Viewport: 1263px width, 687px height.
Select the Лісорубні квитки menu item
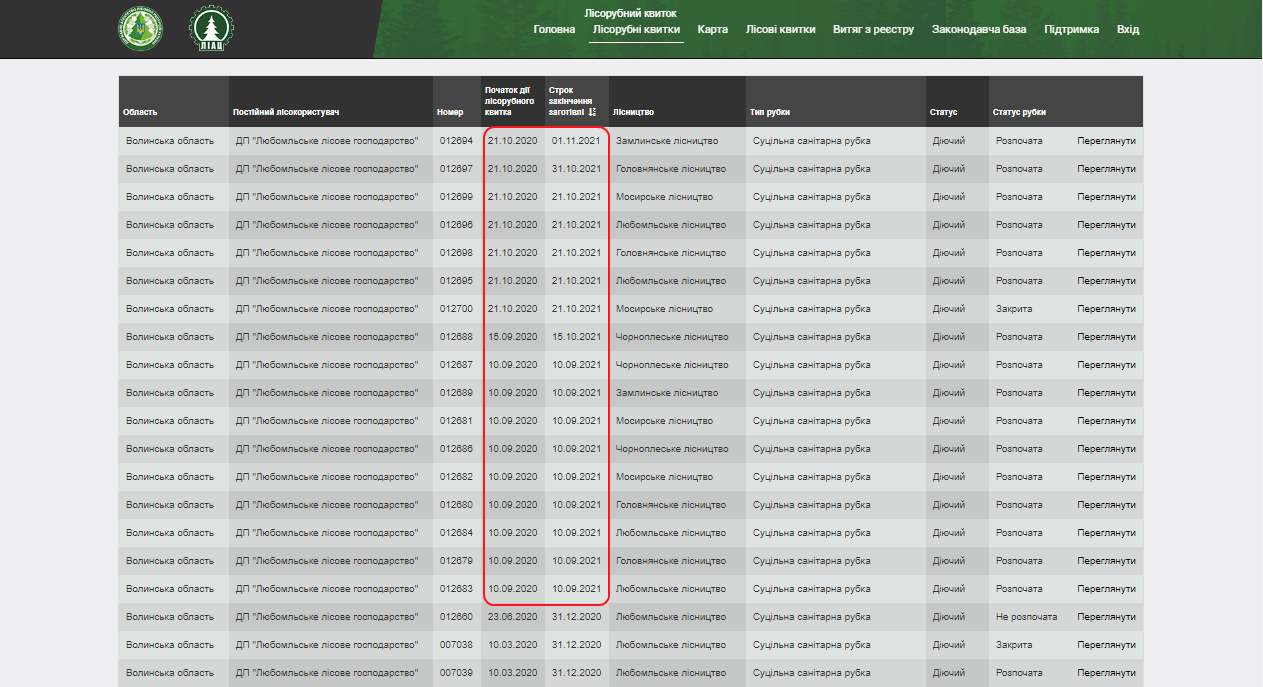pyautogui.click(x=636, y=29)
